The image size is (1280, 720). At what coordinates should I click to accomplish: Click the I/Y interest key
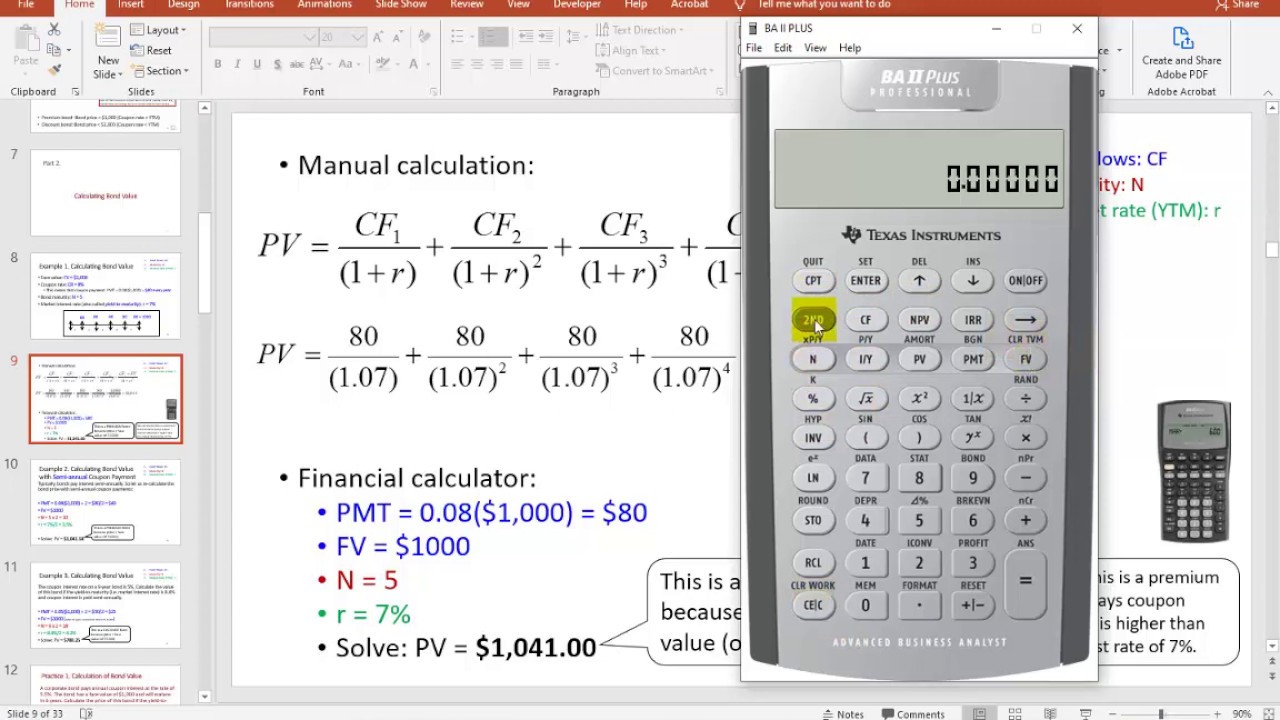coord(866,359)
